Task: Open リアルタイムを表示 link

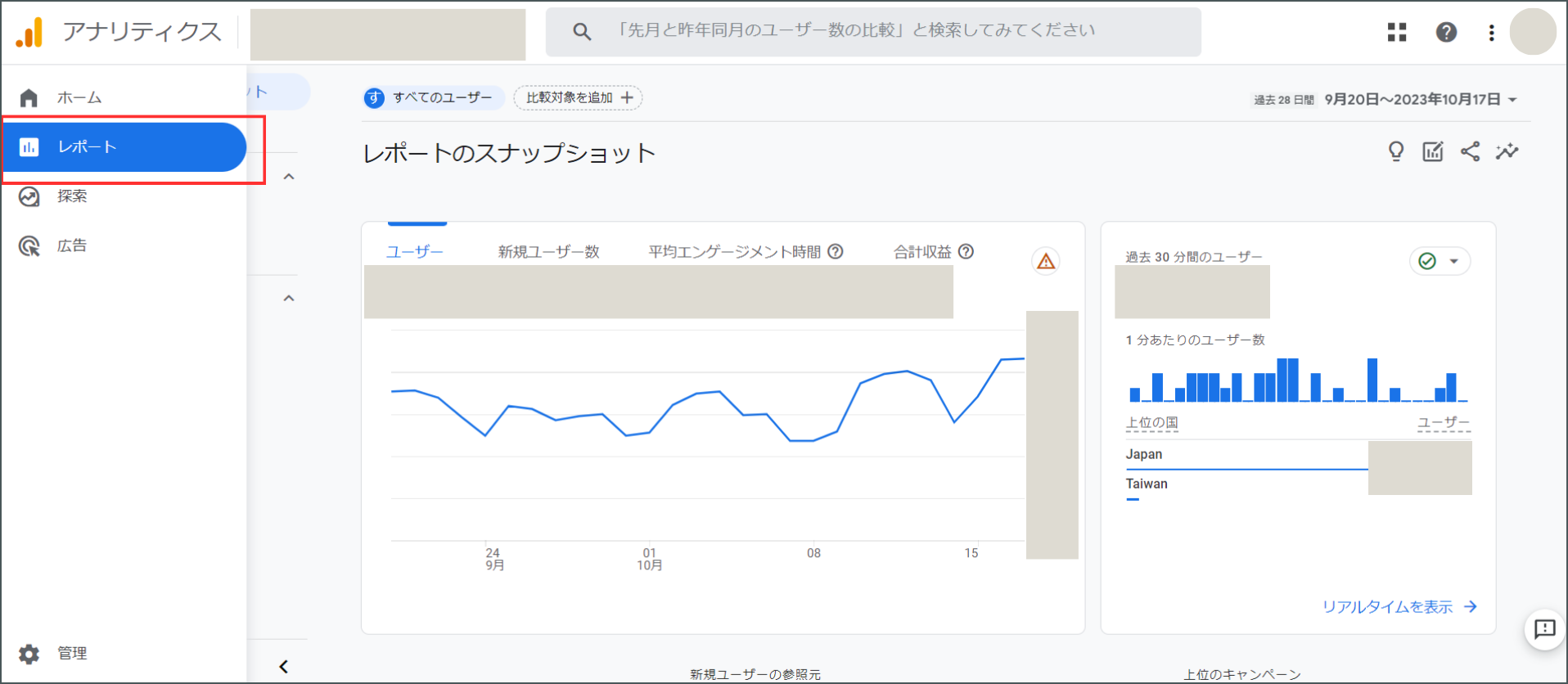Action: (1399, 606)
